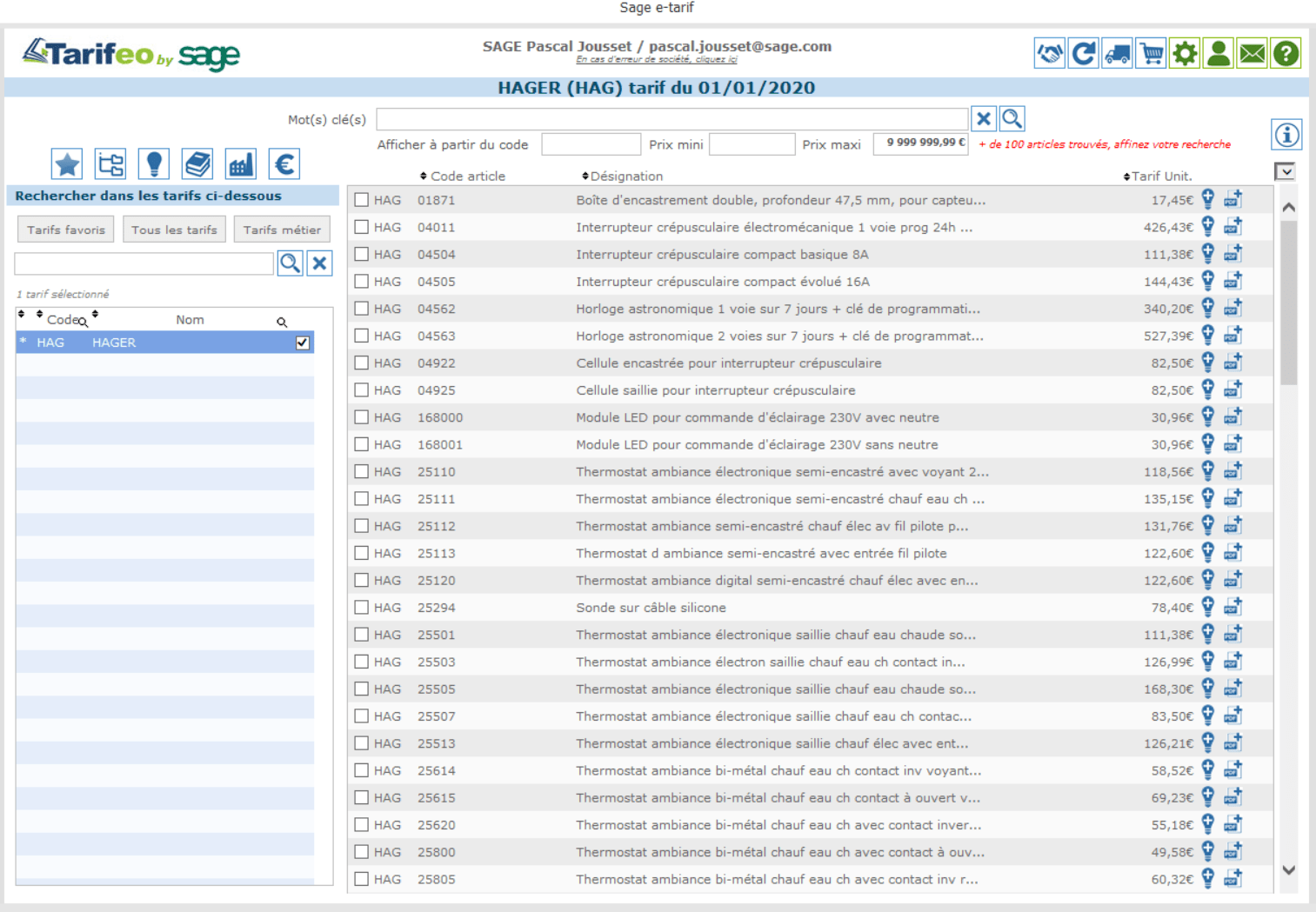
Task: Click the chevron below the info icon
Action: tap(1286, 171)
